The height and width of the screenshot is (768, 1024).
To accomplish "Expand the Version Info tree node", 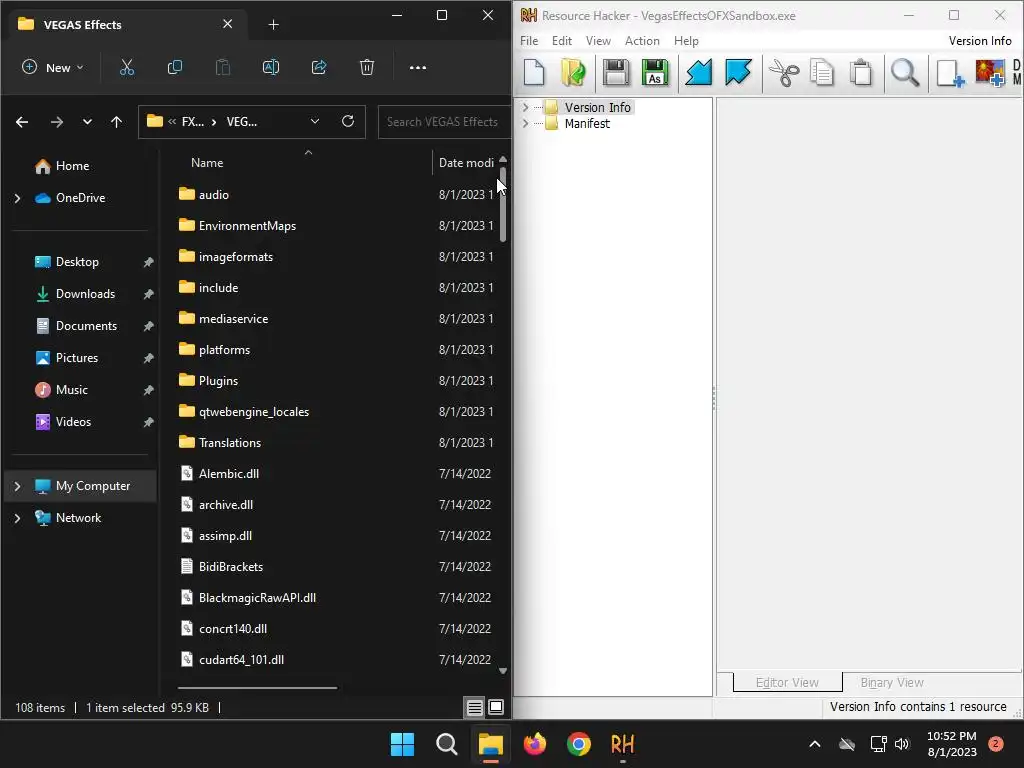I will click(x=526, y=107).
